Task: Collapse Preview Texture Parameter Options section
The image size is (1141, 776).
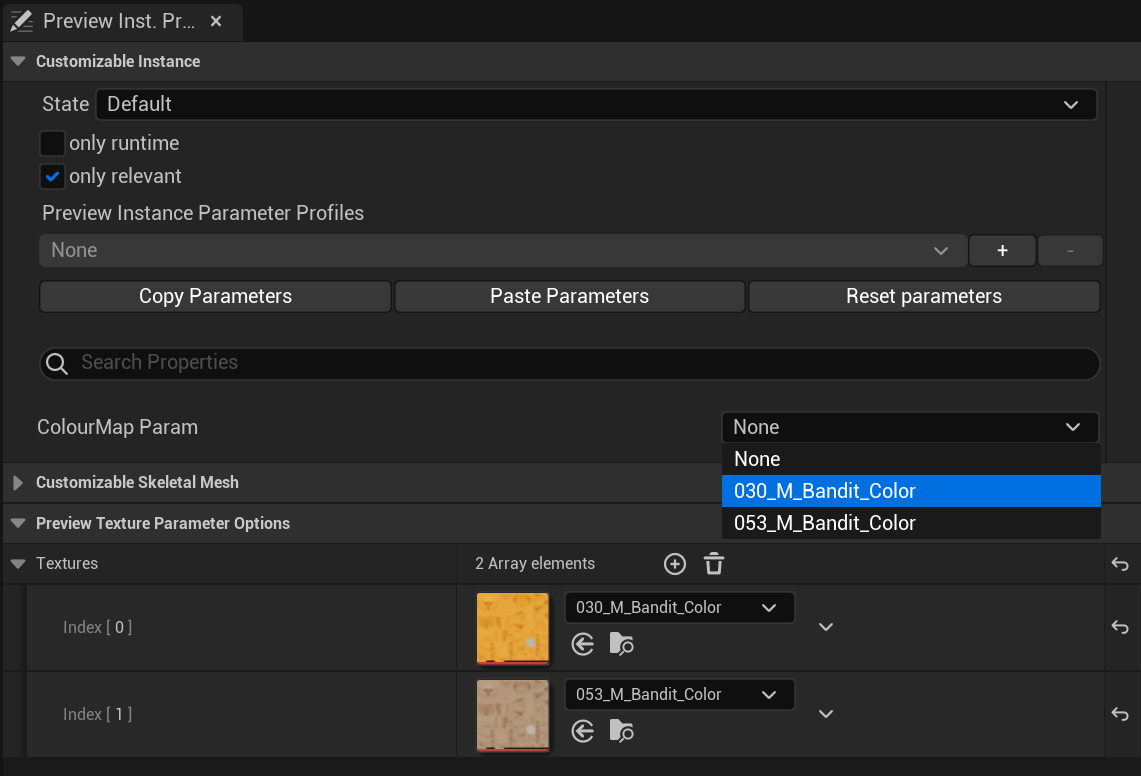Action: (18, 523)
